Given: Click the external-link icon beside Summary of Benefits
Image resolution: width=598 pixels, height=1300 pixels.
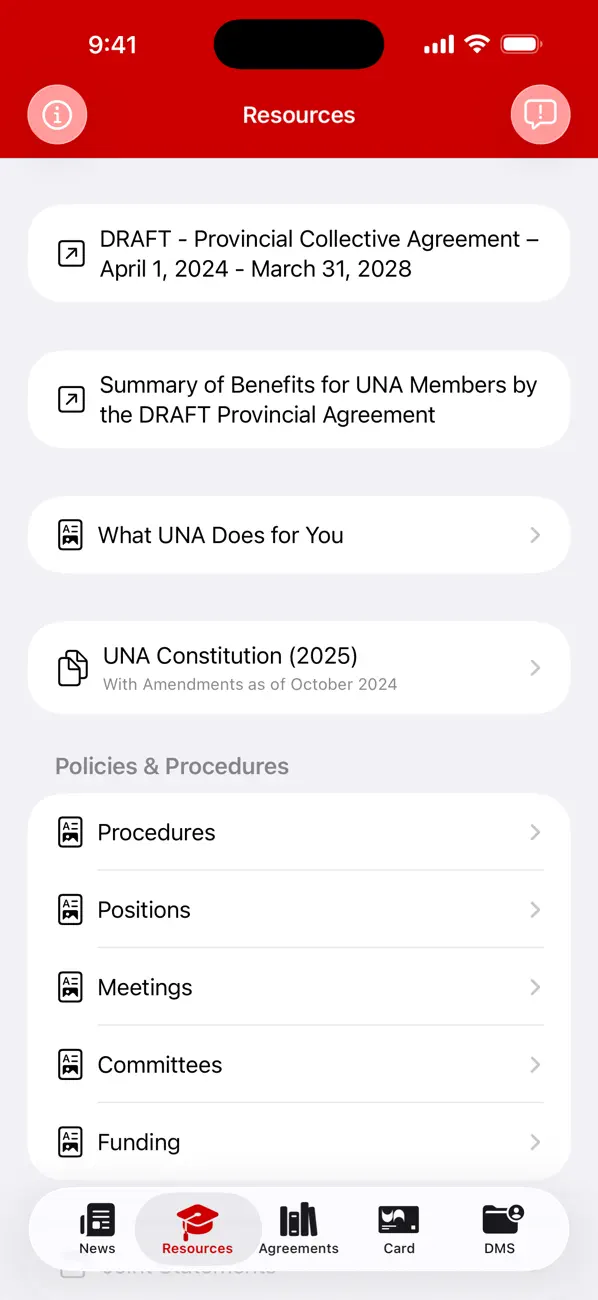Looking at the screenshot, I should (x=71, y=399).
